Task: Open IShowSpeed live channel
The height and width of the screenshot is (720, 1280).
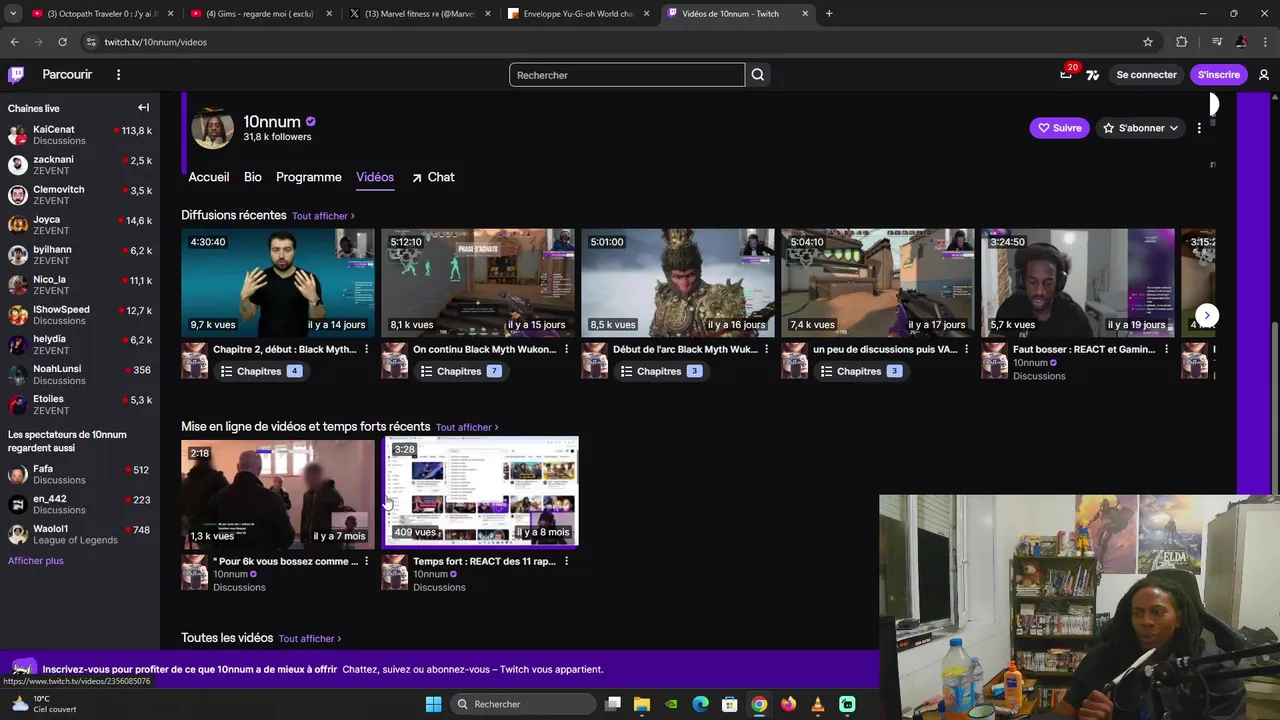Action: 80,315
